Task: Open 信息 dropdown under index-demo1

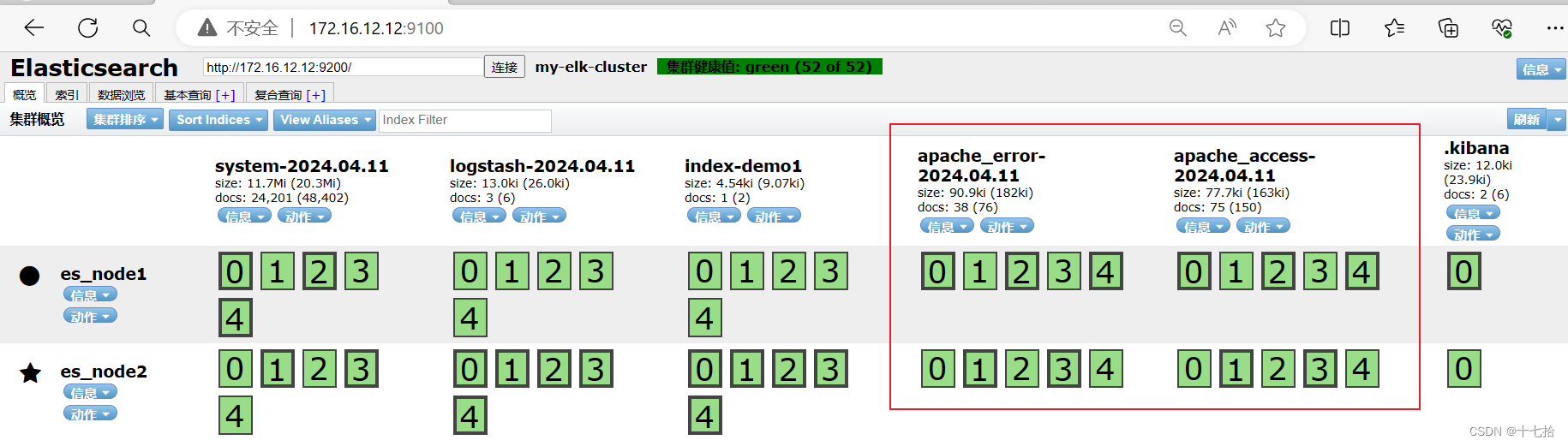Action: coord(714,216)
